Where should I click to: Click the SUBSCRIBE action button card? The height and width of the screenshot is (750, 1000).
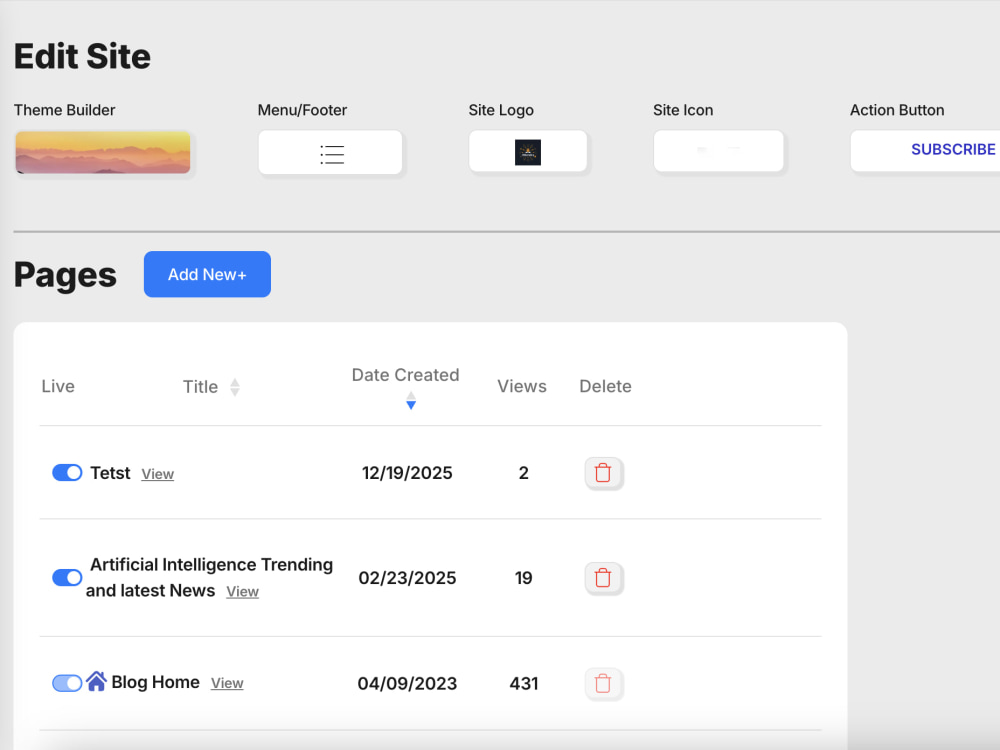point(925,151)
